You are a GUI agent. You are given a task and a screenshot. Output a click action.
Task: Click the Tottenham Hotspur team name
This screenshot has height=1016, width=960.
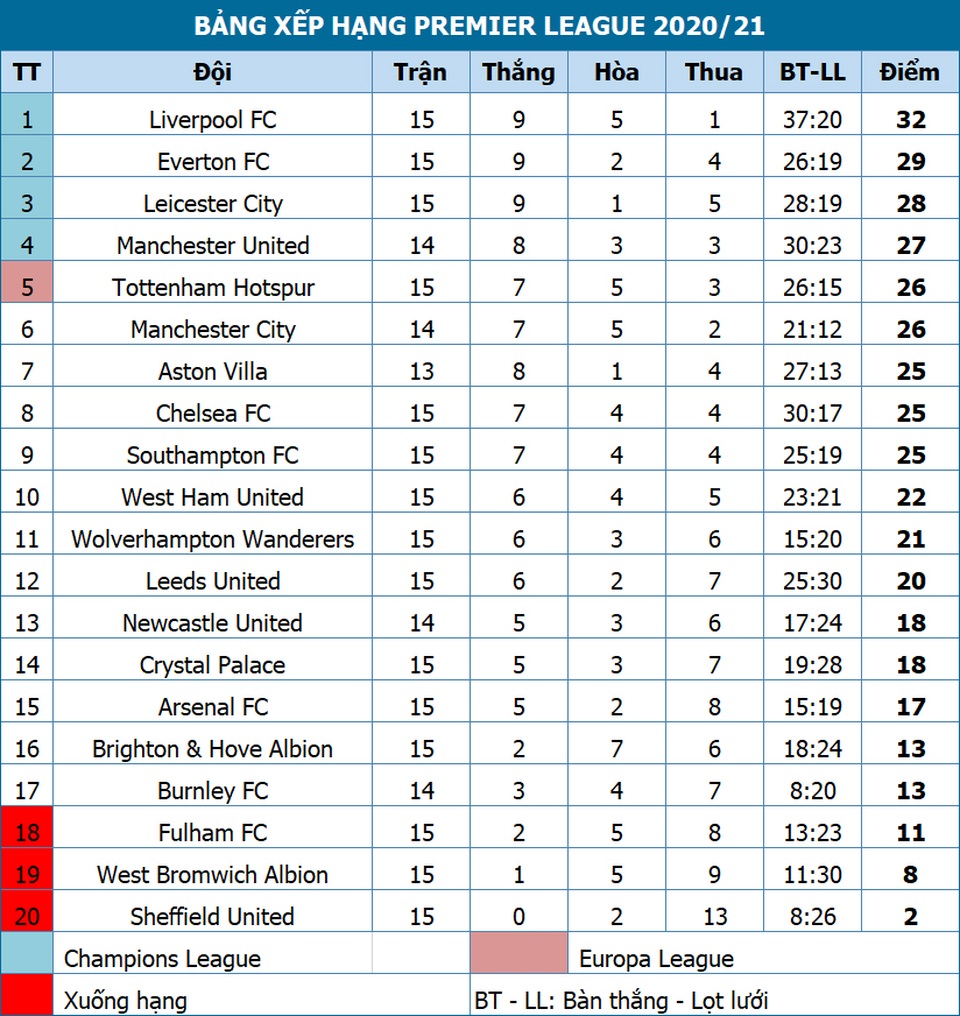[212, 288]
